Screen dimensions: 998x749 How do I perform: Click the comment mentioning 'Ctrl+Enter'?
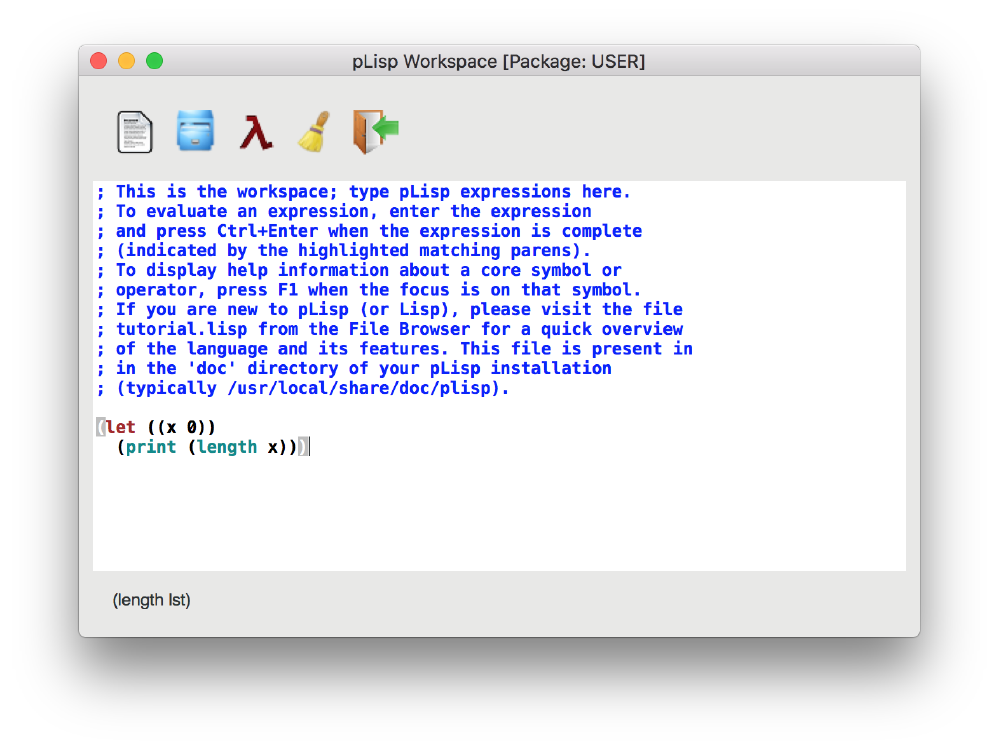[x=369, y=231]
